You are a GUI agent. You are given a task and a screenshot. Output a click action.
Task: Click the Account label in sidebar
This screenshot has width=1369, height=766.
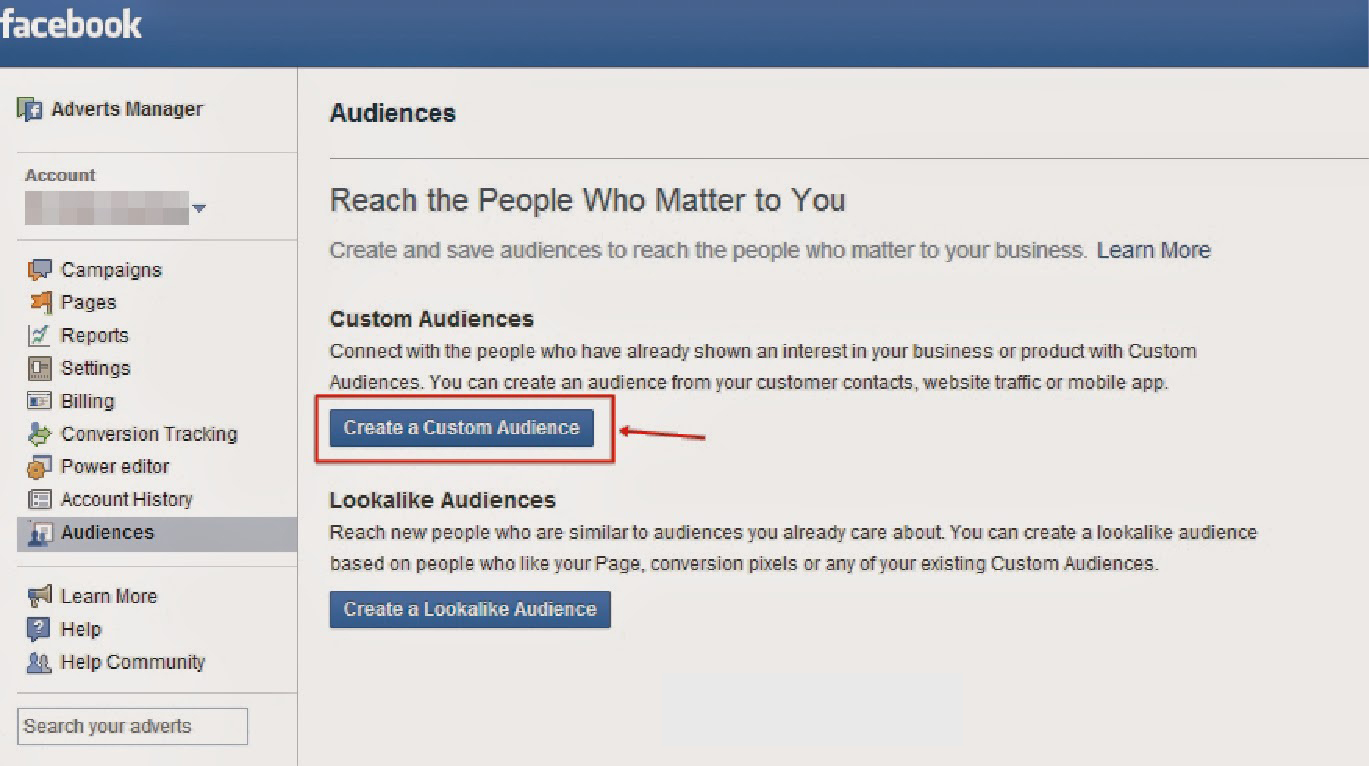[x=61, y=175]
